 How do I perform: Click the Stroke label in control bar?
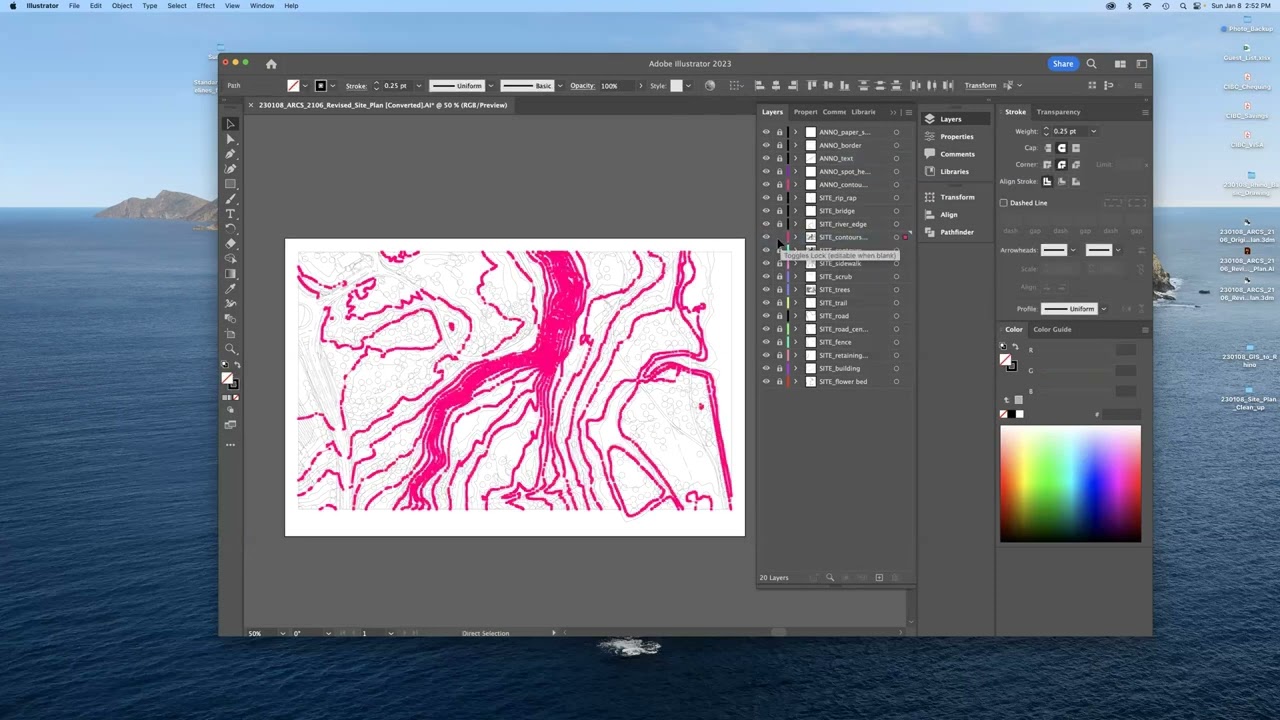(x=356, y=86)
